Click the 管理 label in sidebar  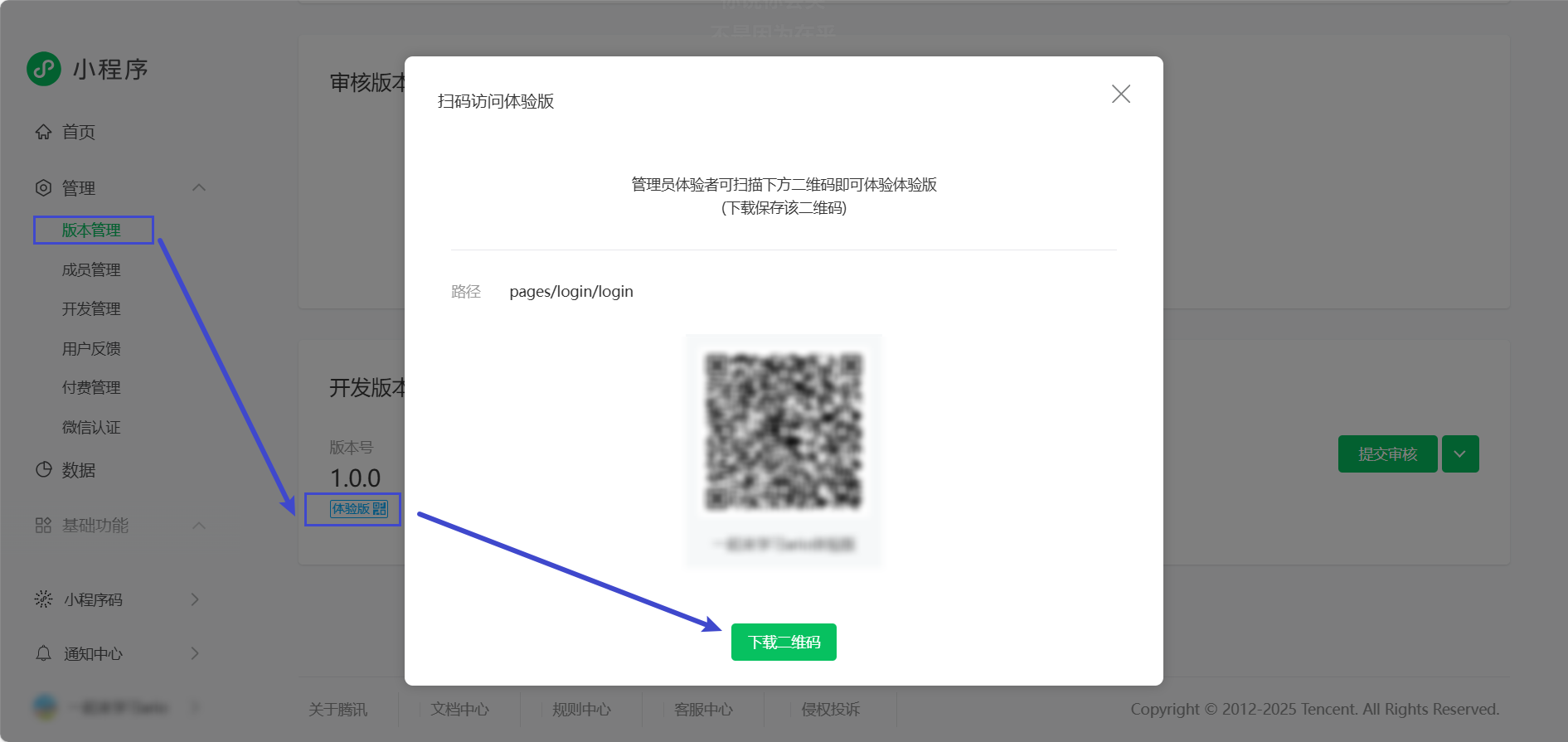click(x=79, y=188)
